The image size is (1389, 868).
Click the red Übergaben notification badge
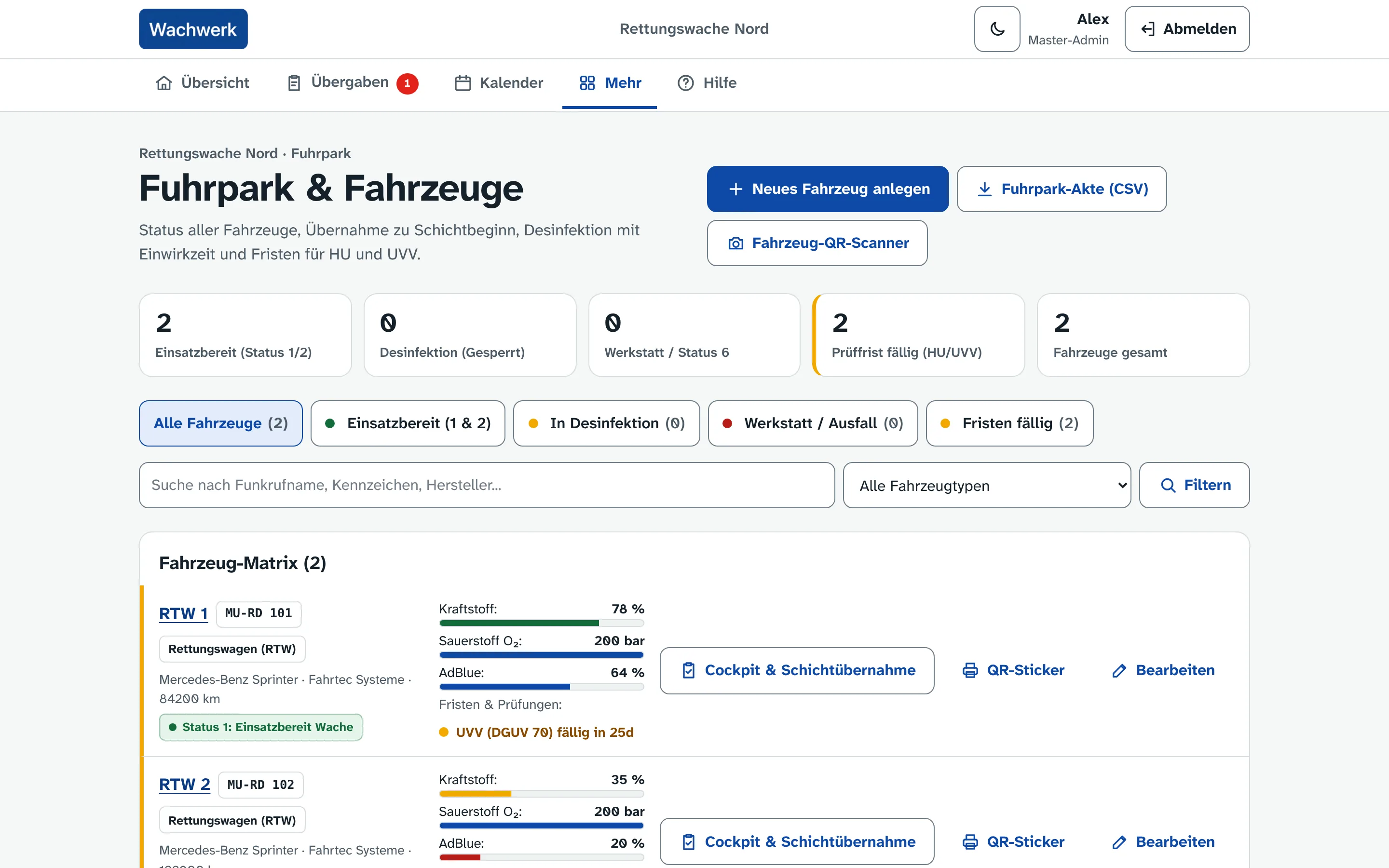[x=407, y=83]
